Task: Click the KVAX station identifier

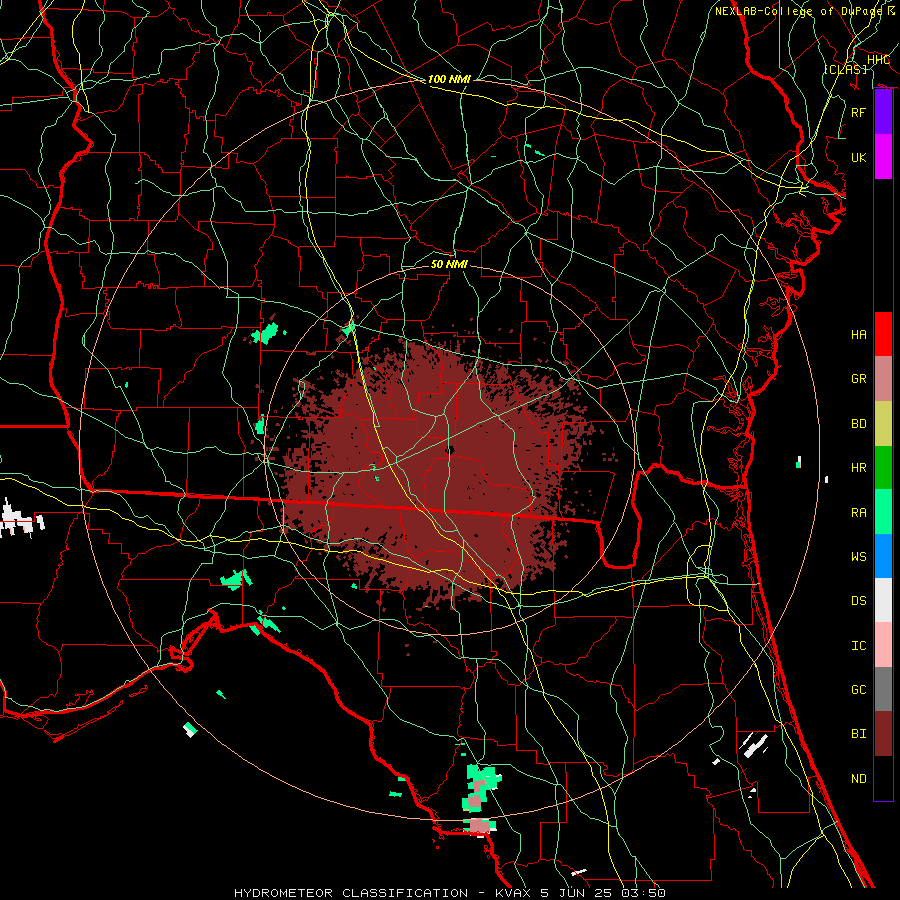Action: pos(513,893)
